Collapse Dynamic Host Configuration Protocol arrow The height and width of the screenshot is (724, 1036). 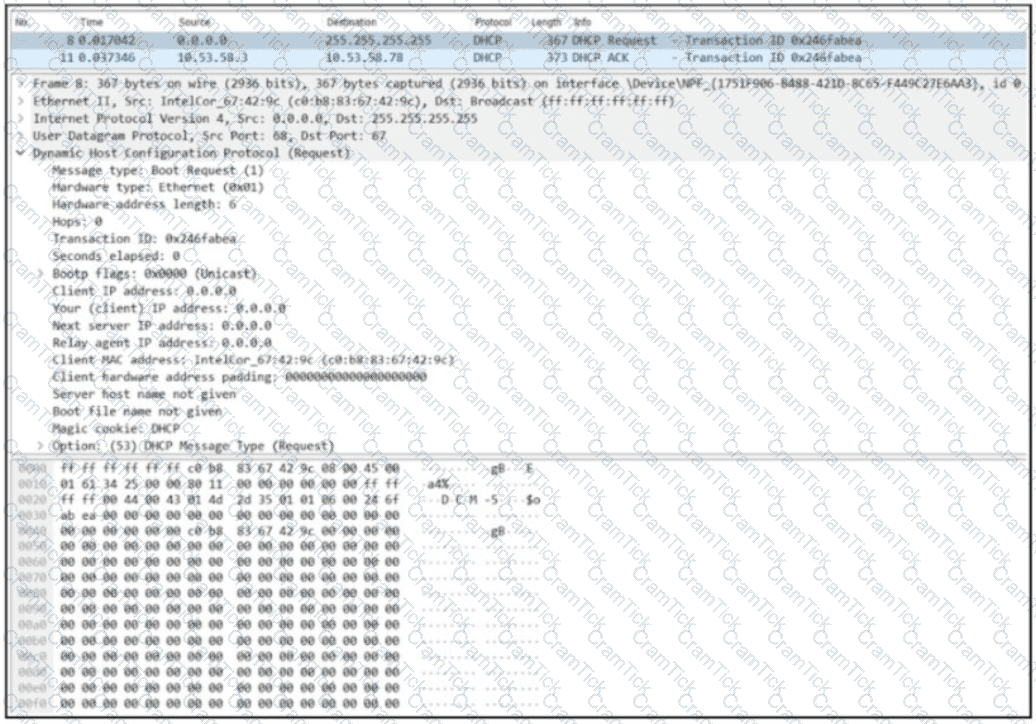(23, 153)
